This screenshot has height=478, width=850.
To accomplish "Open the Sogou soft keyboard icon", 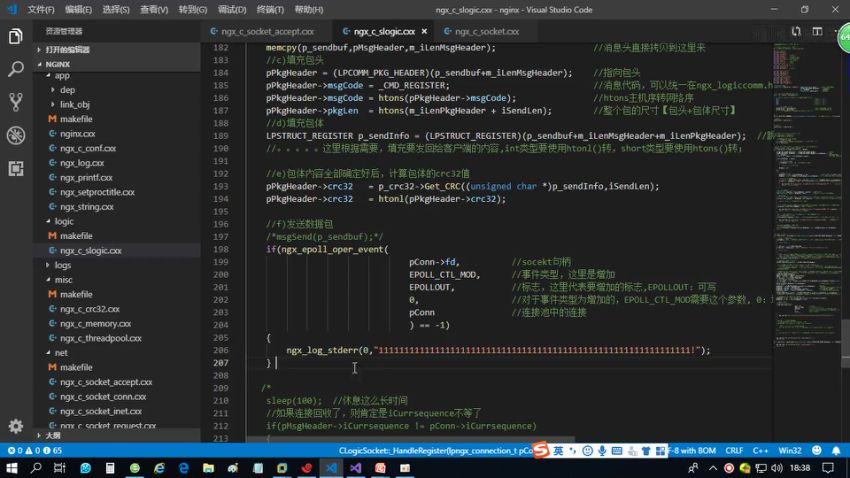I will click(617, 450).
